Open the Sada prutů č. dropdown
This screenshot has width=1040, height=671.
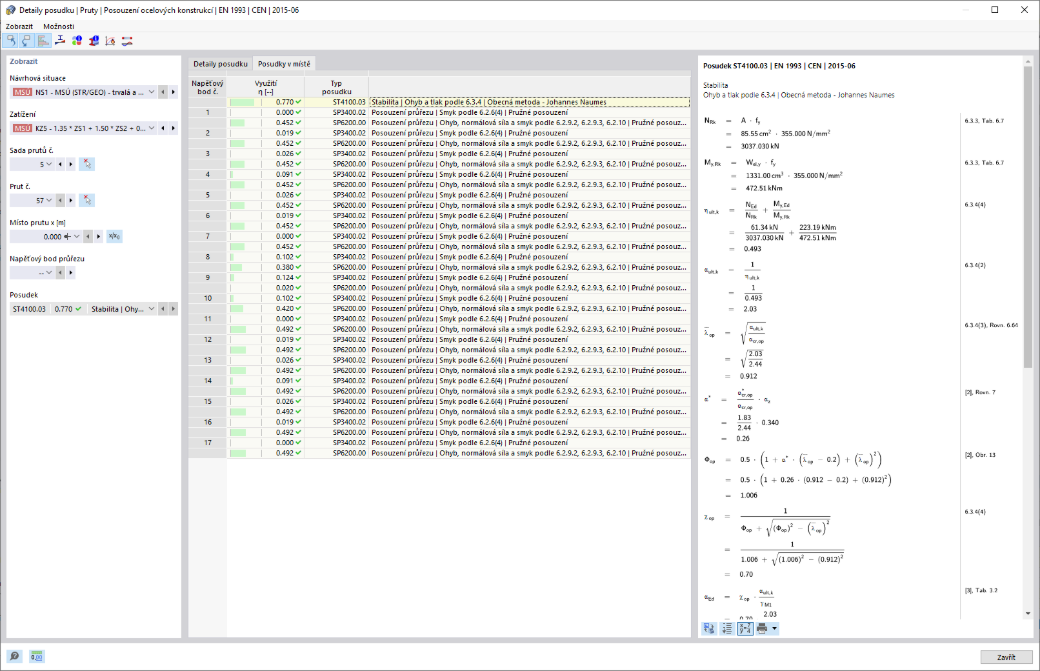click(49, 164)
